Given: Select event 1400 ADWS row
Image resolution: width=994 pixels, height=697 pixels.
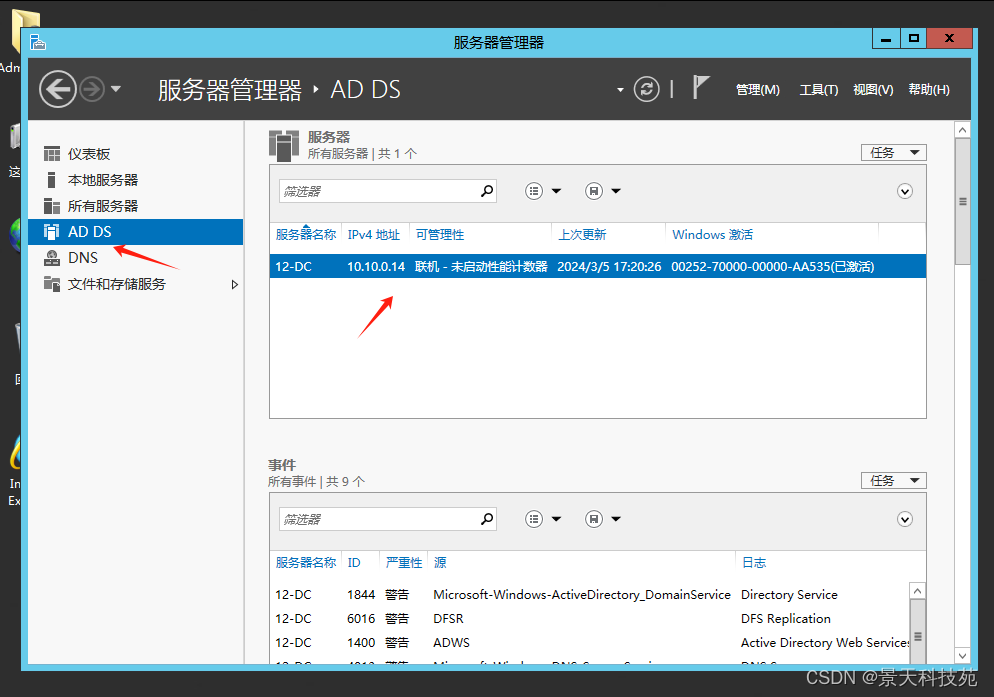Looking at the screenshot, I should point(590,643).
